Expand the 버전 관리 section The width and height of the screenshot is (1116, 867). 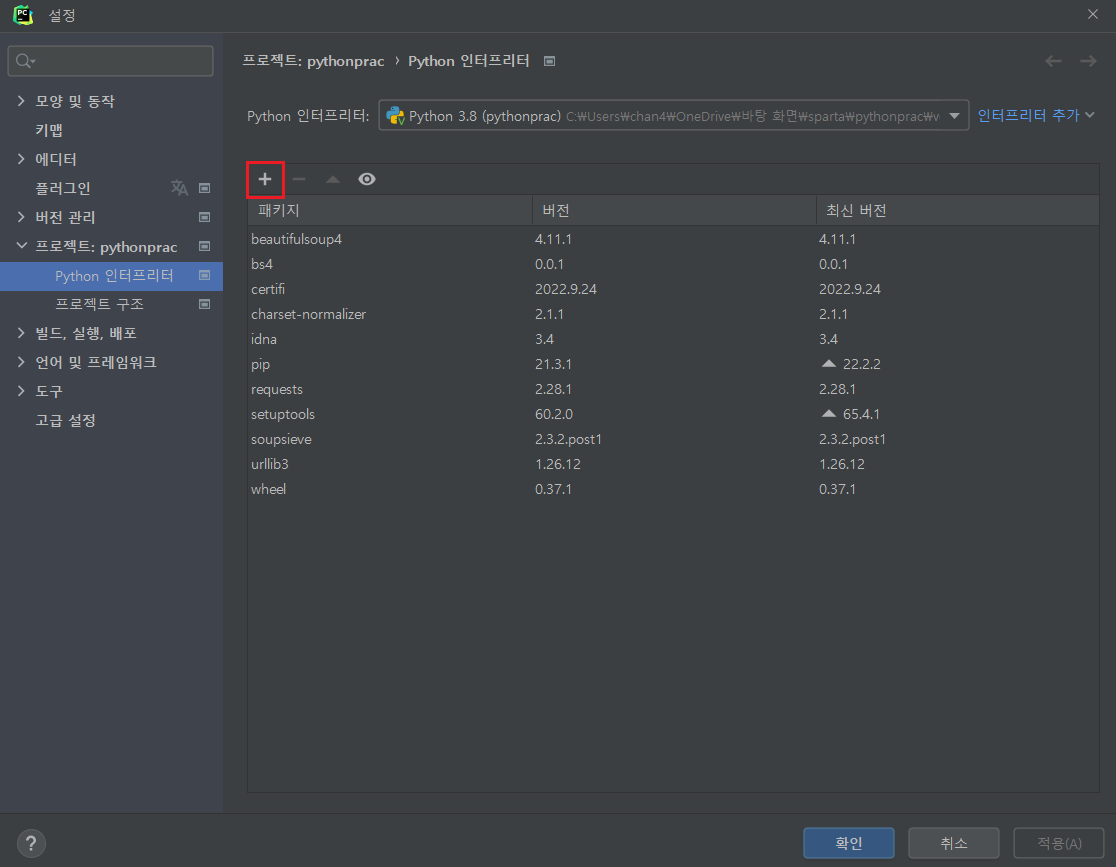21,217
